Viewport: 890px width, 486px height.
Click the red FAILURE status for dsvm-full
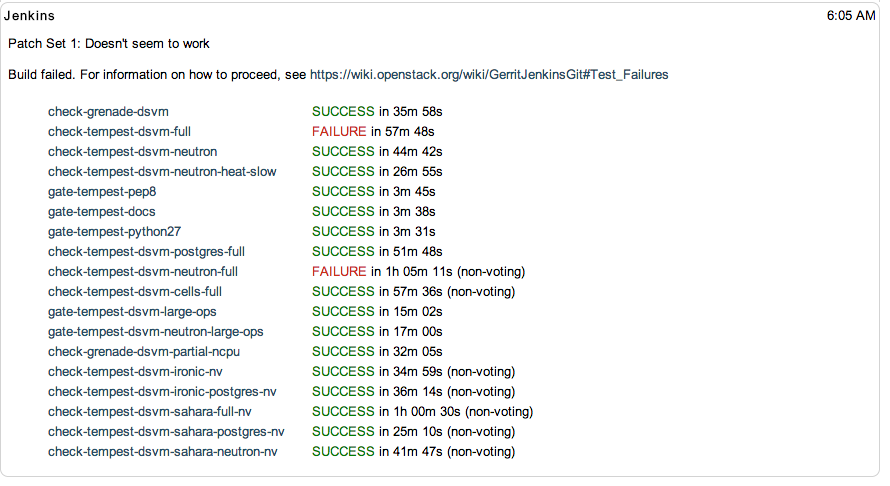click(x=339, y=131)
